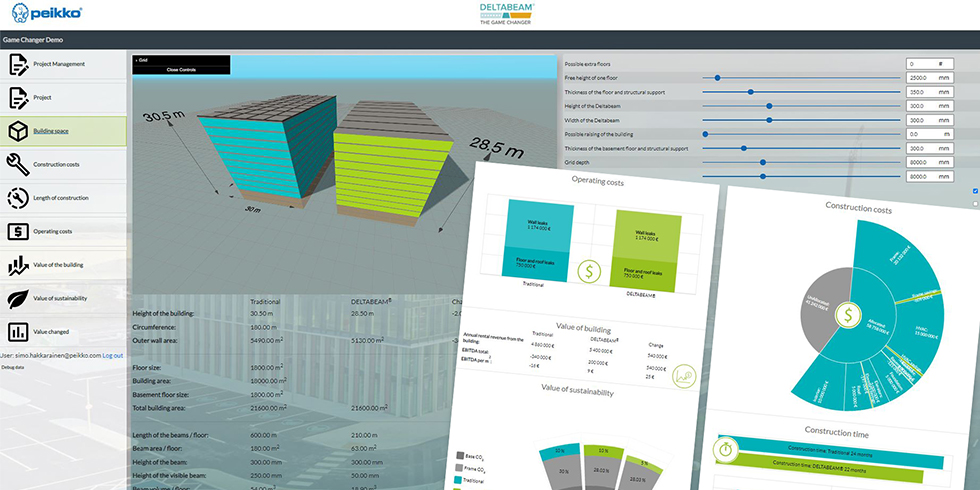Open Length of construction clock icon

(x=18, y=198)
